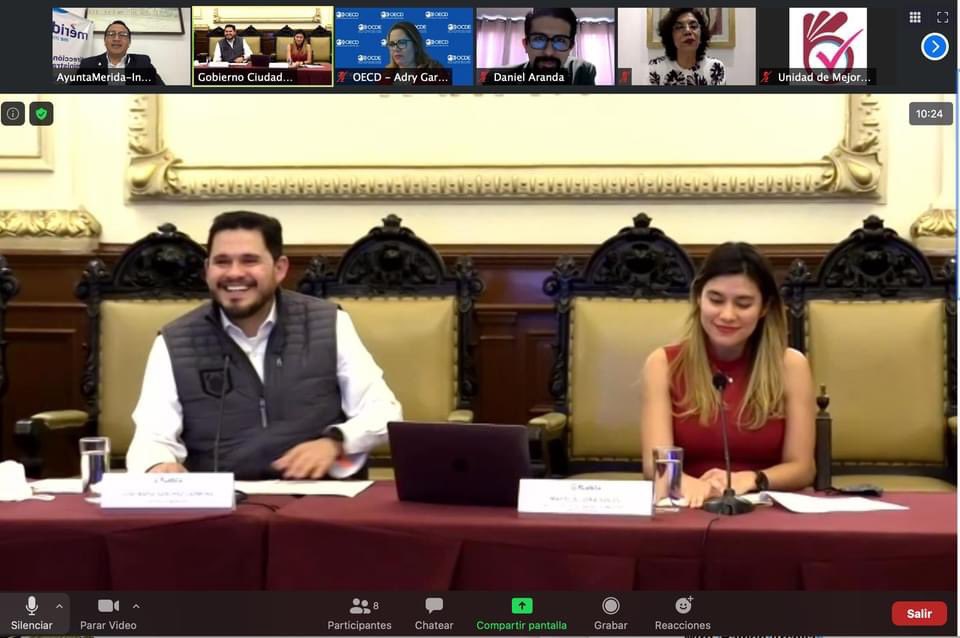960x638 pixels.
Task: Click muted mic icon on Unidad de Mejor tile
Action: (767, 77)
